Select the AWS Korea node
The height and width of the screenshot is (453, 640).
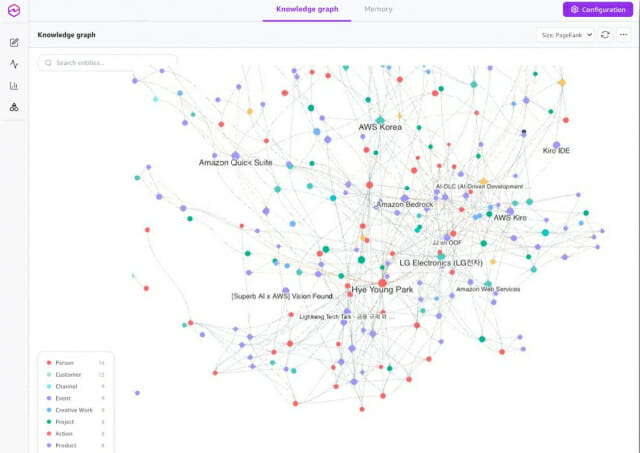pos(380,120)
